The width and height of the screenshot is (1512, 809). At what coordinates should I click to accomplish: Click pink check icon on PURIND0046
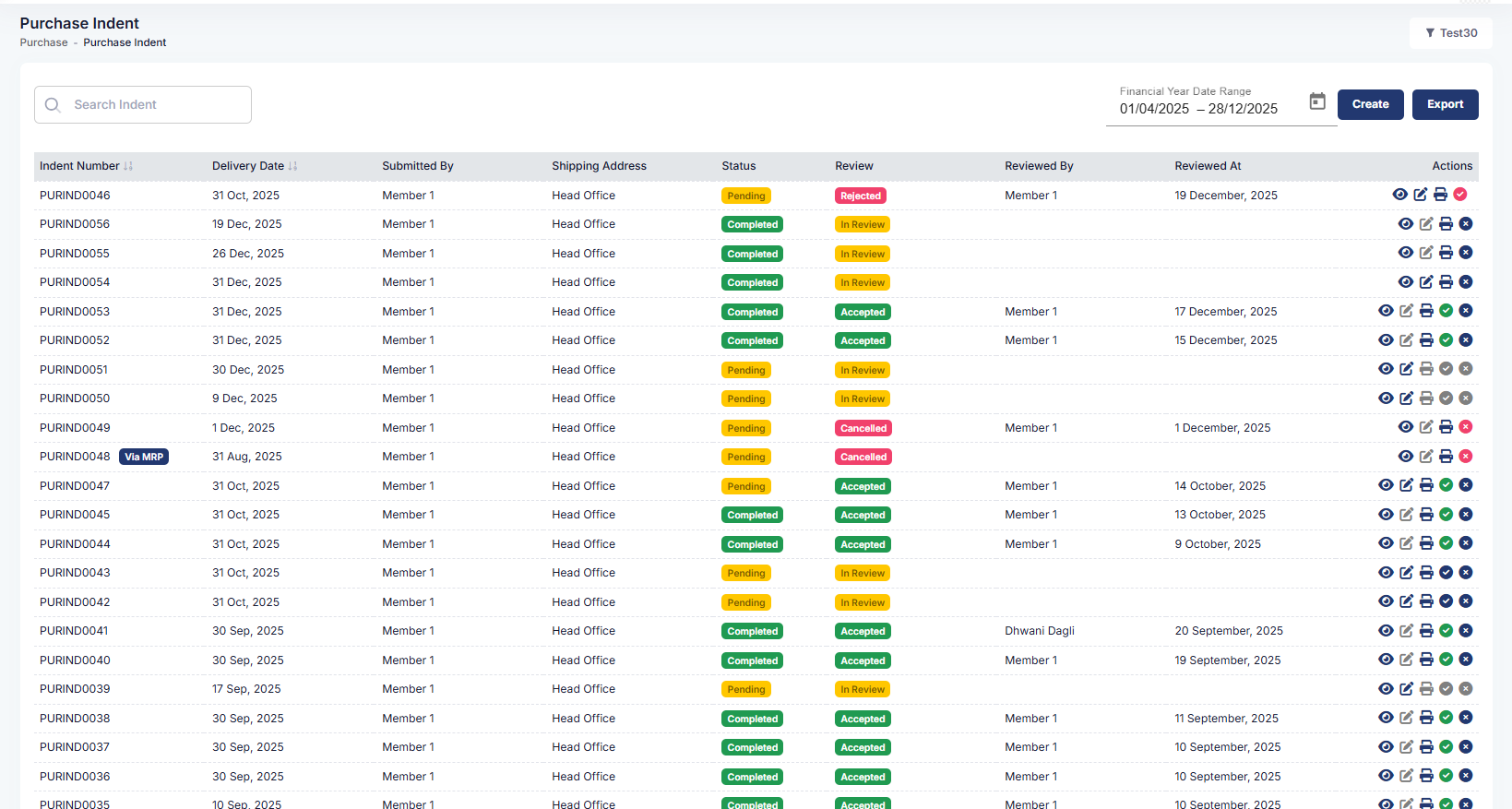(1460, 195)
